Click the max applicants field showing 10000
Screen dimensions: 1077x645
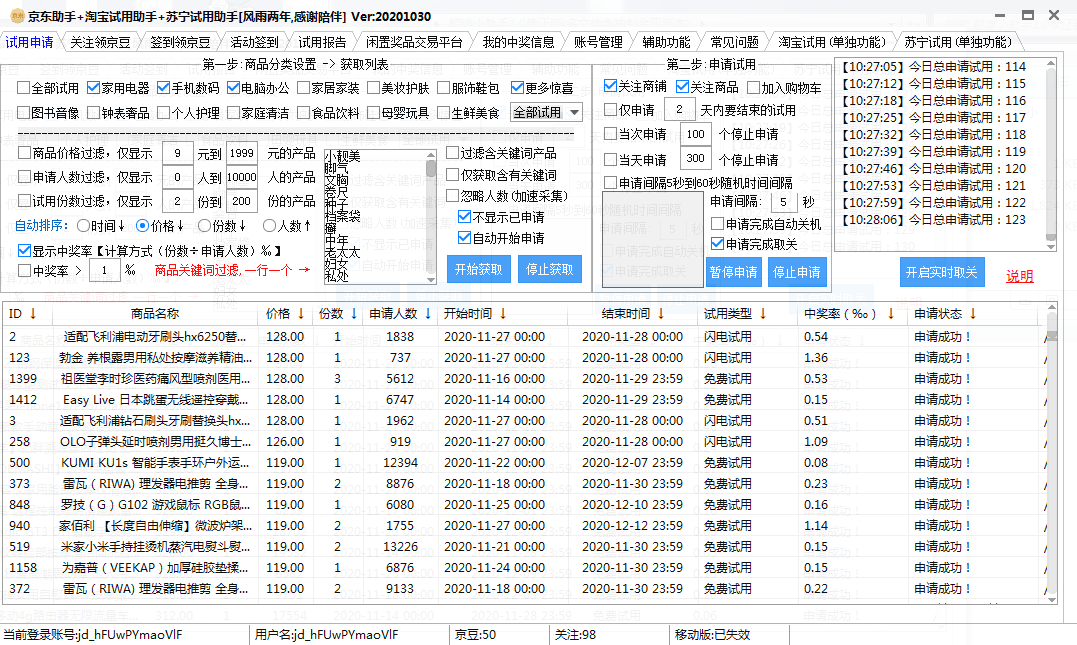pos(242,177)
